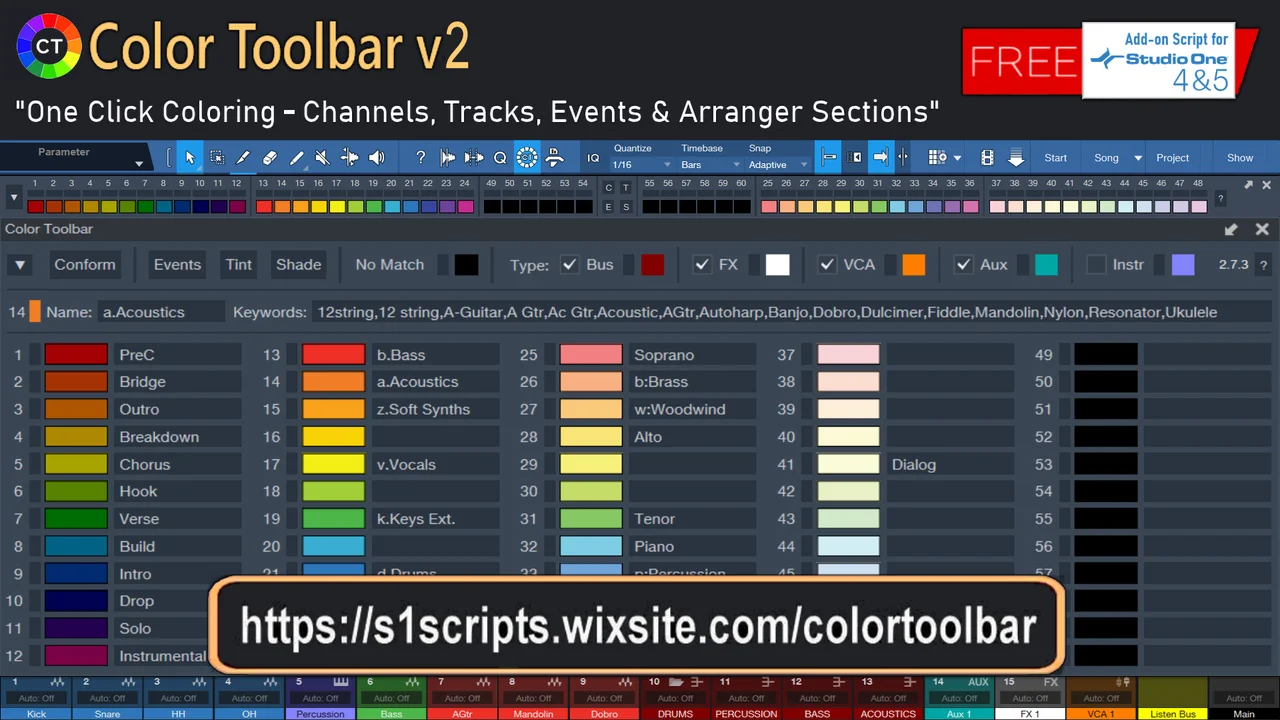
Task: Click the mini toolbar S button
Action: click(x=626, y=207)
